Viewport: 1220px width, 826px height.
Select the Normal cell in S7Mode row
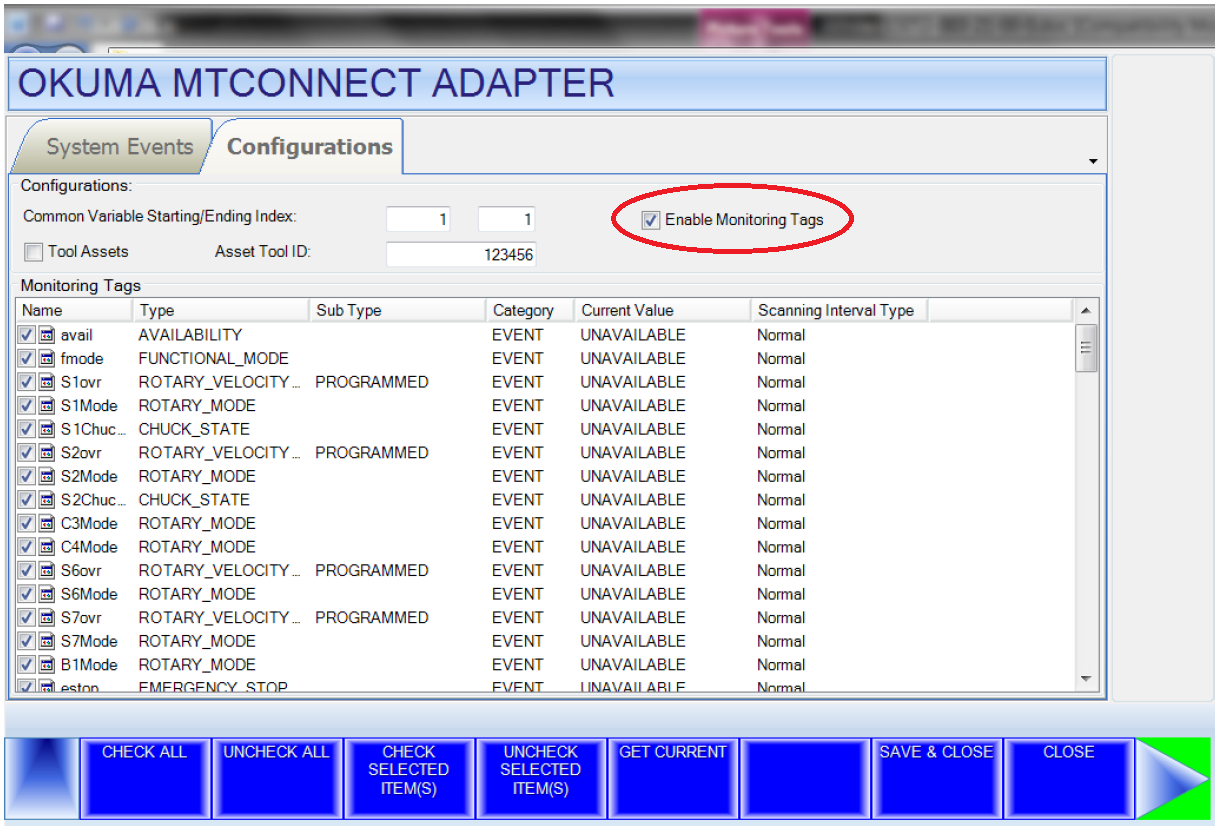[x=781, y=640]
